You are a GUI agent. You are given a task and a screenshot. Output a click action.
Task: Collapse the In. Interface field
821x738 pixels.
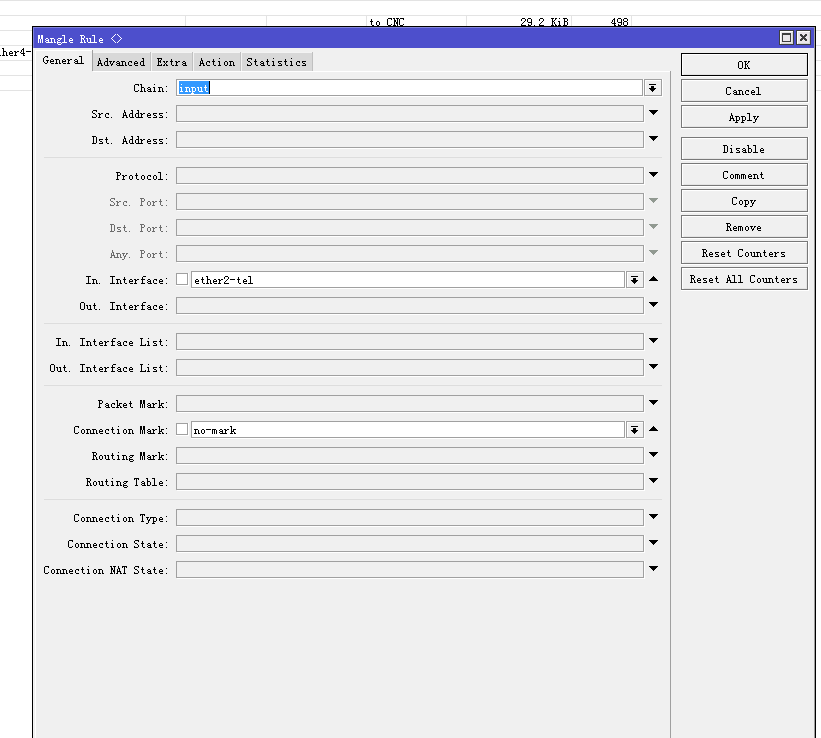653,279
